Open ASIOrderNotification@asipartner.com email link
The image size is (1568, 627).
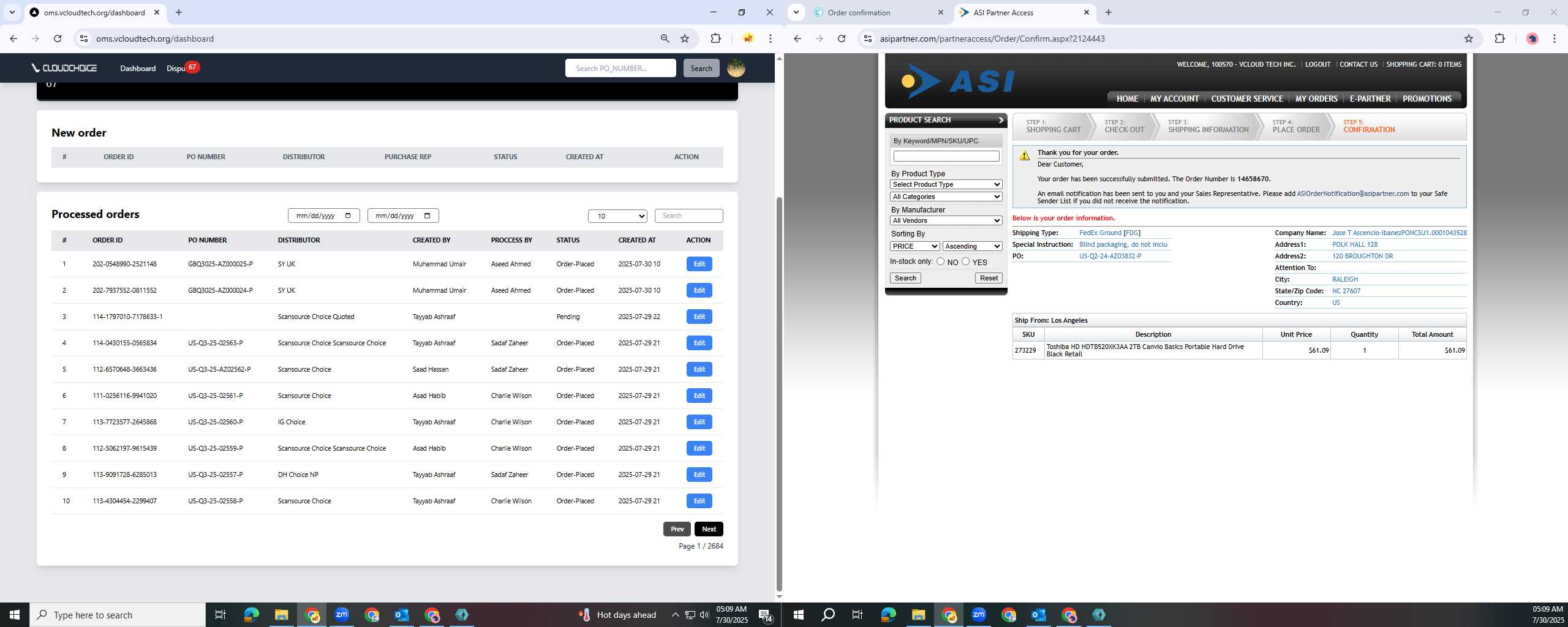point(1352,193)
